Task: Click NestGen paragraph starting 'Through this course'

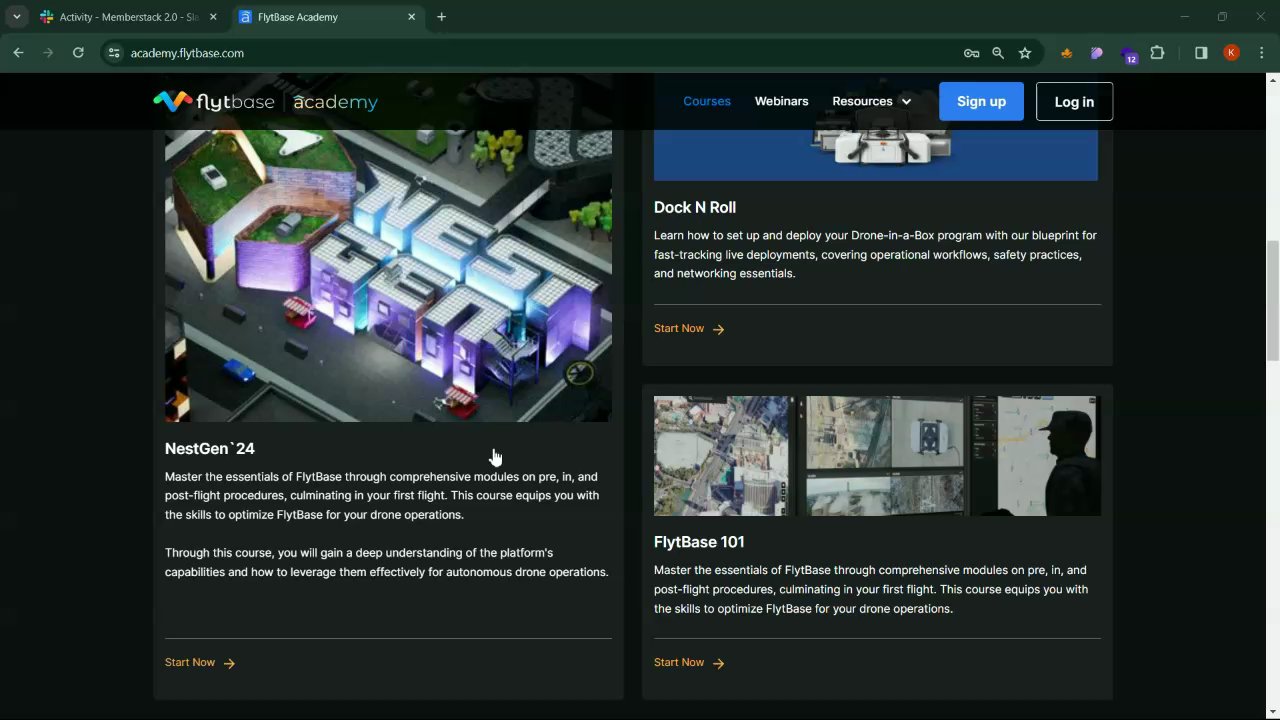Action: [387, 562]
